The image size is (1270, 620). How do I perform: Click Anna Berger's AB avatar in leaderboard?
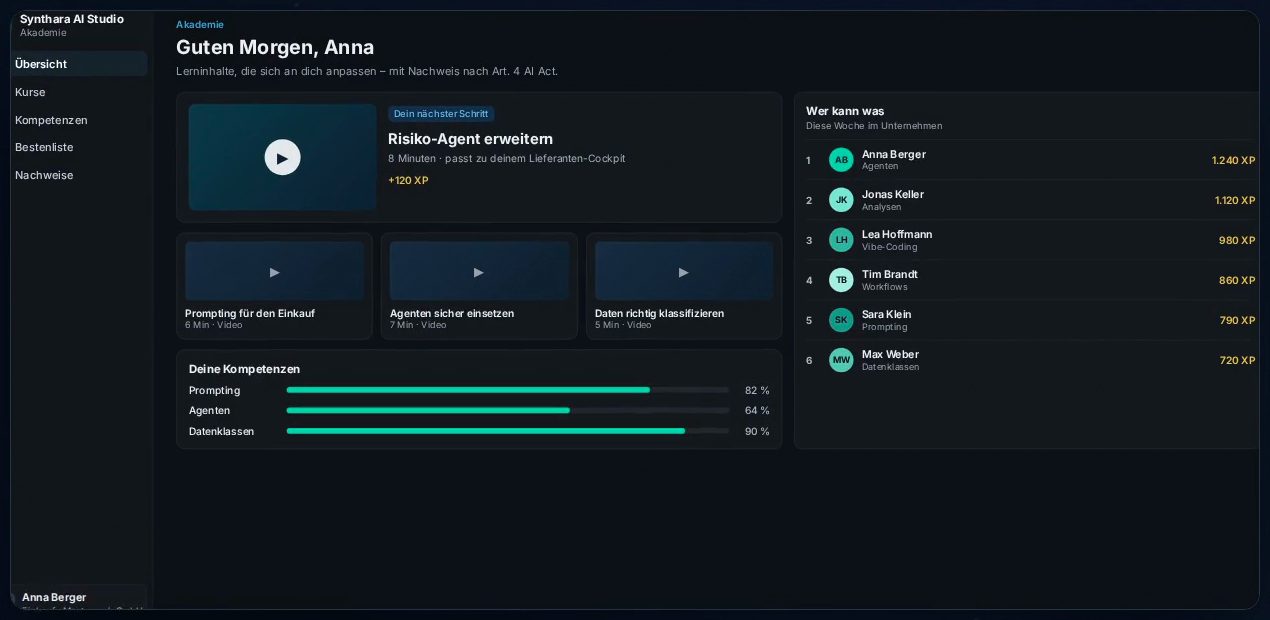[841, 160]
